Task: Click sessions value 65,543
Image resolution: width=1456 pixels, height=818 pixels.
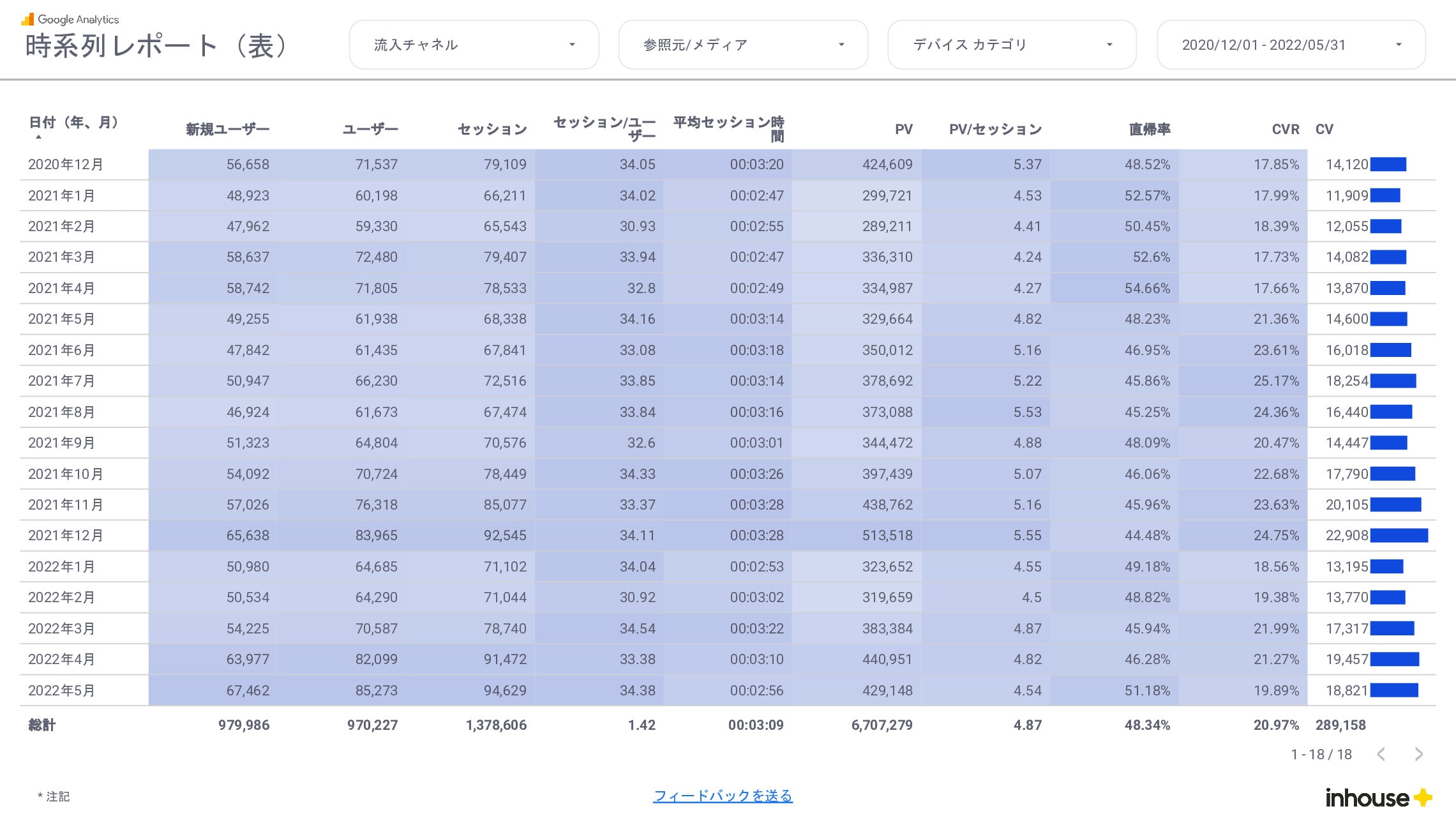Action: (x=505, y=226)
